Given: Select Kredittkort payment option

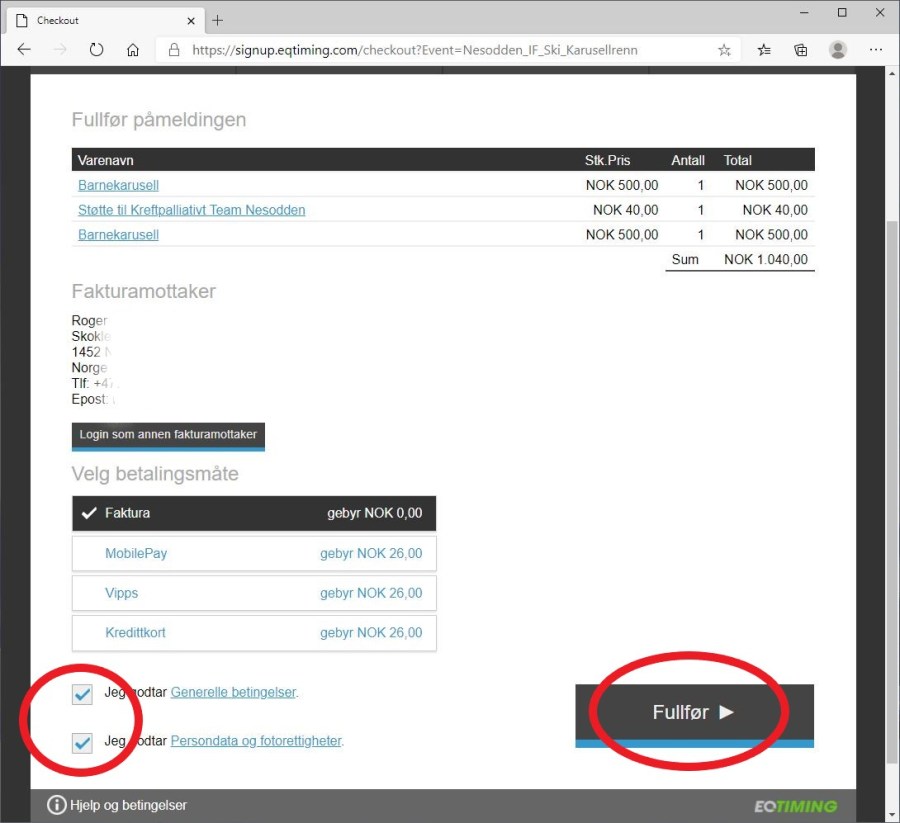Looking at the screenshot, I should tap(254, 633).
